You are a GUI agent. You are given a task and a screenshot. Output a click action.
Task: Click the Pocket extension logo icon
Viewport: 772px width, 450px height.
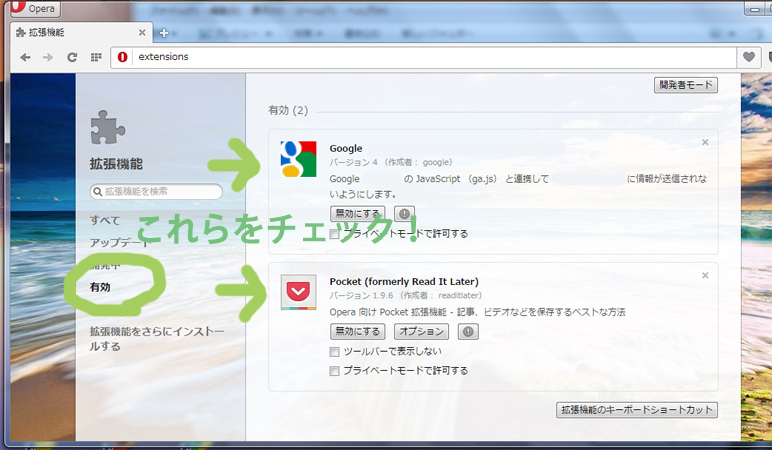click(298, 291)
